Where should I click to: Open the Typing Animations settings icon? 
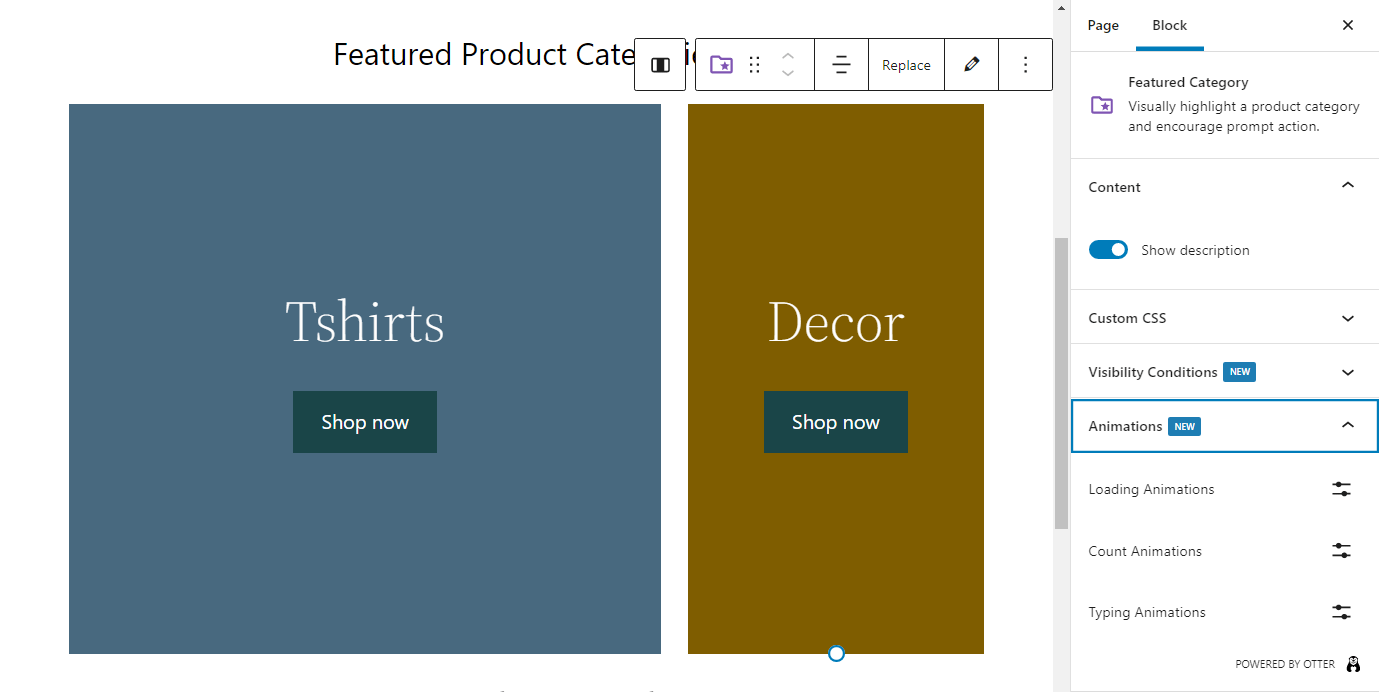(1341, 612)
